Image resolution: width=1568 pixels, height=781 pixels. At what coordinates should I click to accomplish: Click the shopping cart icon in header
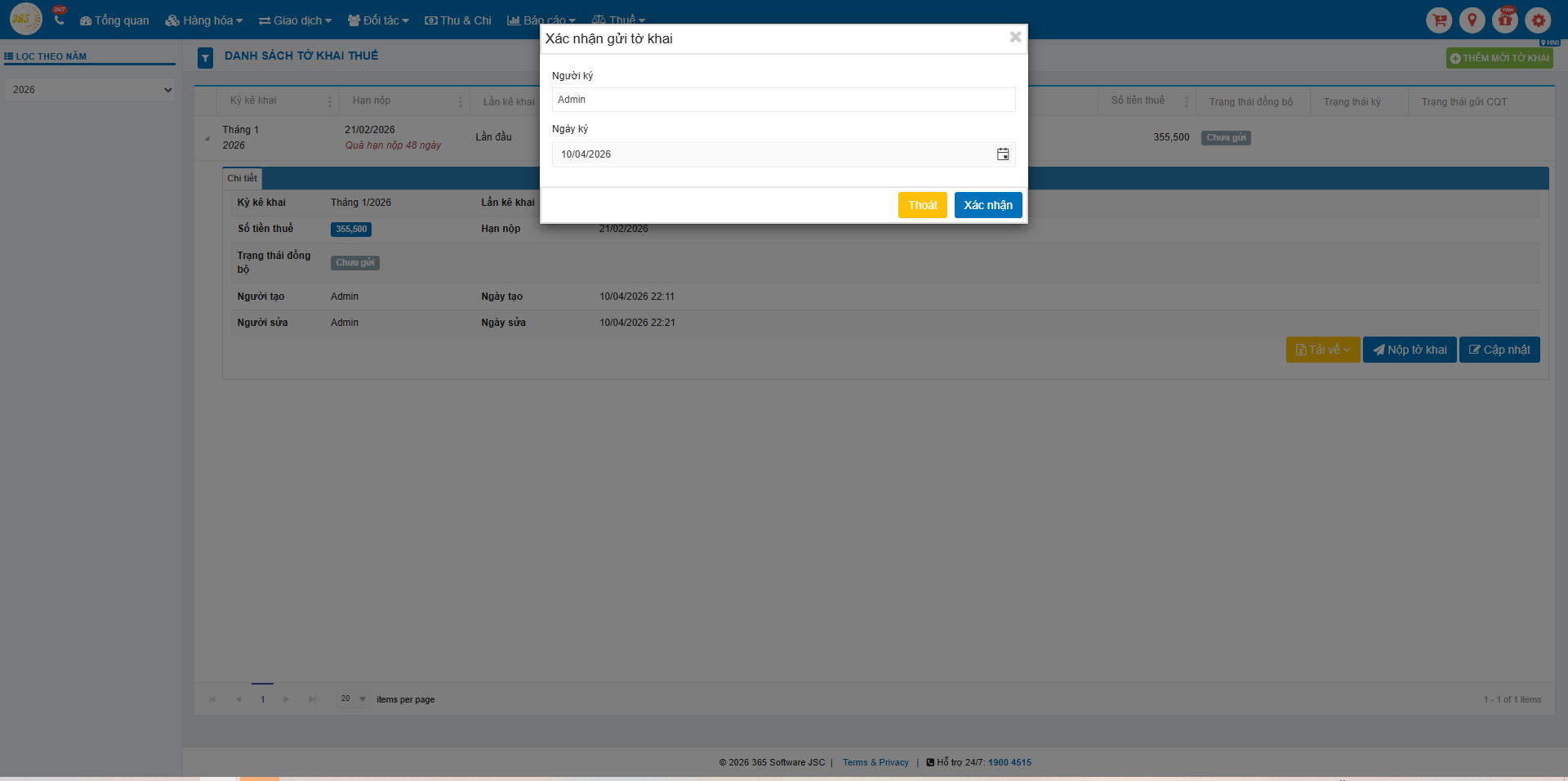tap(1439, 20)
